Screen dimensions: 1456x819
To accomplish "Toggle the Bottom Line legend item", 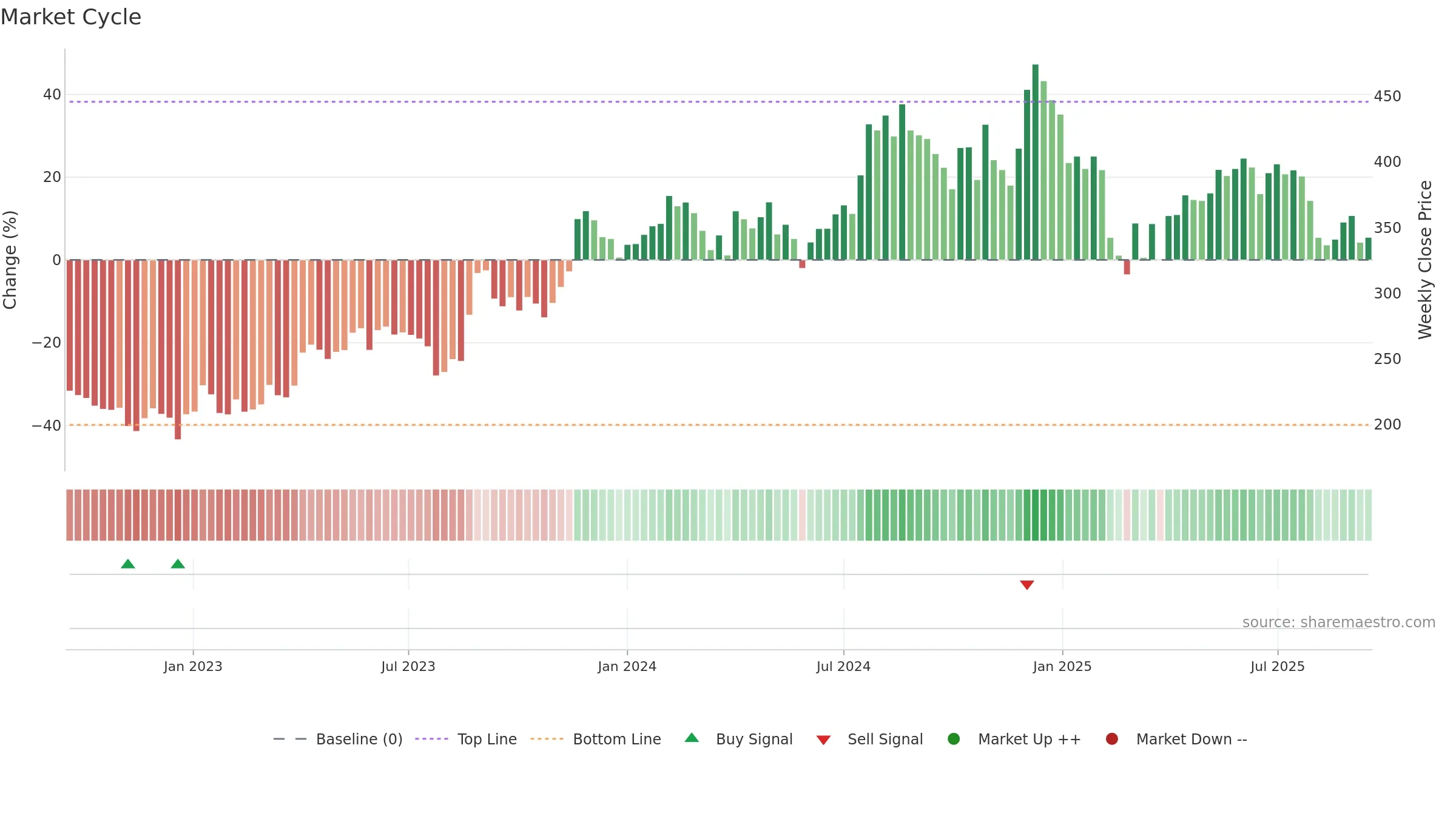I will [x=596, y=739].
